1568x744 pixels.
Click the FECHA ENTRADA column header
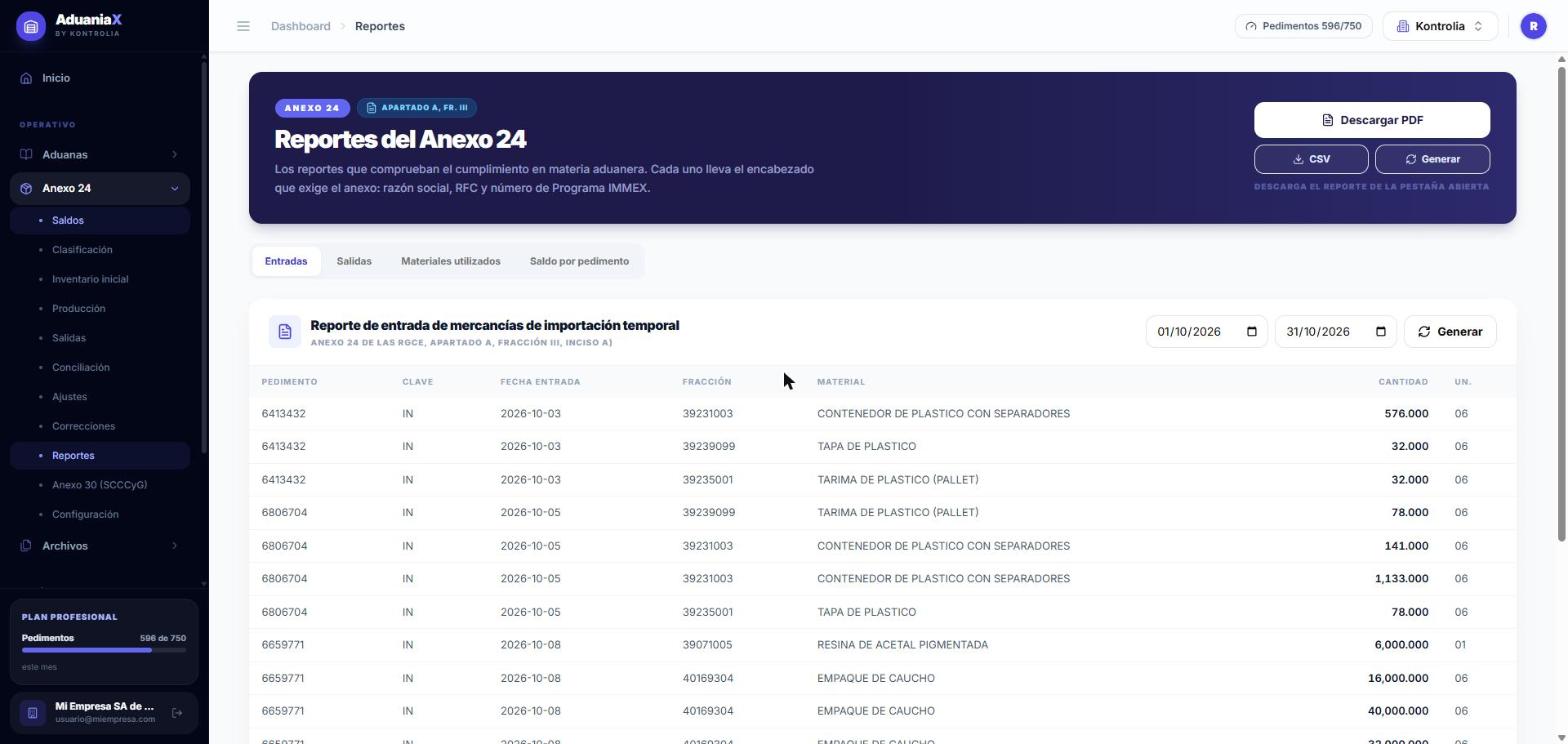pos(540,382)
